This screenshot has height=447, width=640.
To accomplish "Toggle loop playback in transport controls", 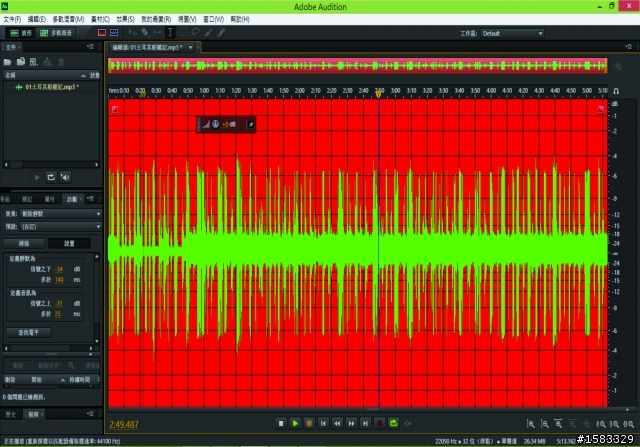I will coord(393,424).
